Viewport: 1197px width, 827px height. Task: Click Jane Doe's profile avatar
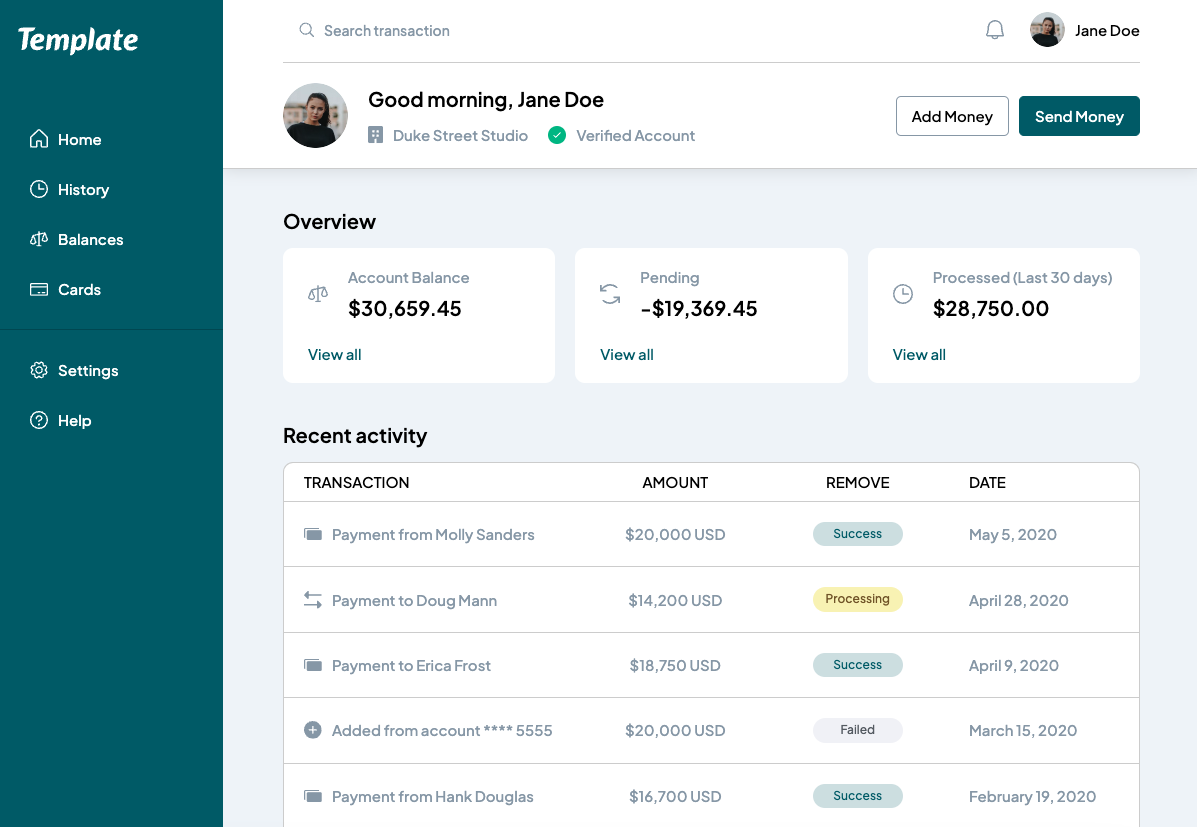pyautogui.click(x=1047, y=30)
